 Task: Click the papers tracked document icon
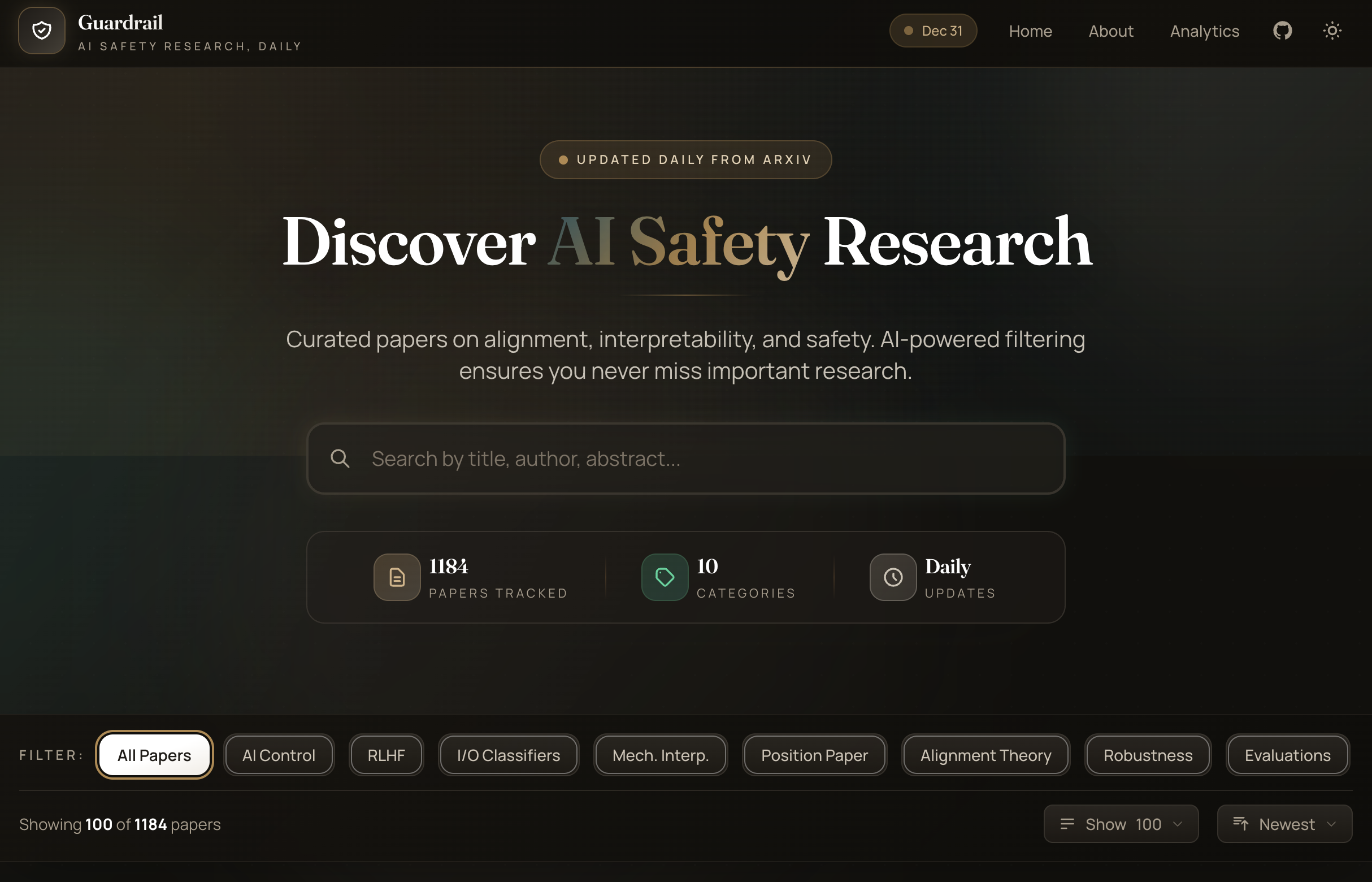(397, 577)
